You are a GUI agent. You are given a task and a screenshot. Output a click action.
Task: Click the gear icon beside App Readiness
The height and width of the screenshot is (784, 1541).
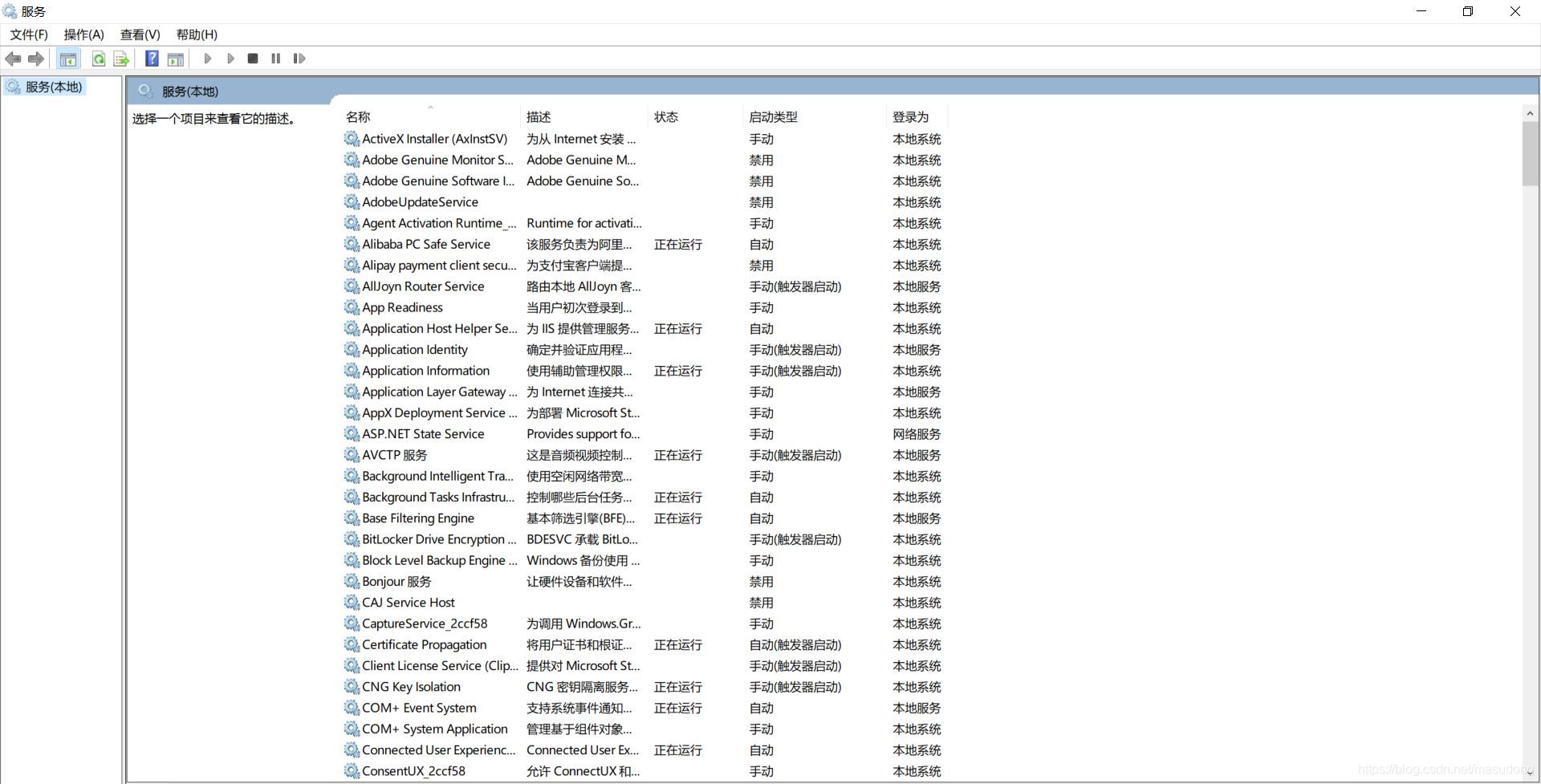[x=352, y=307]
